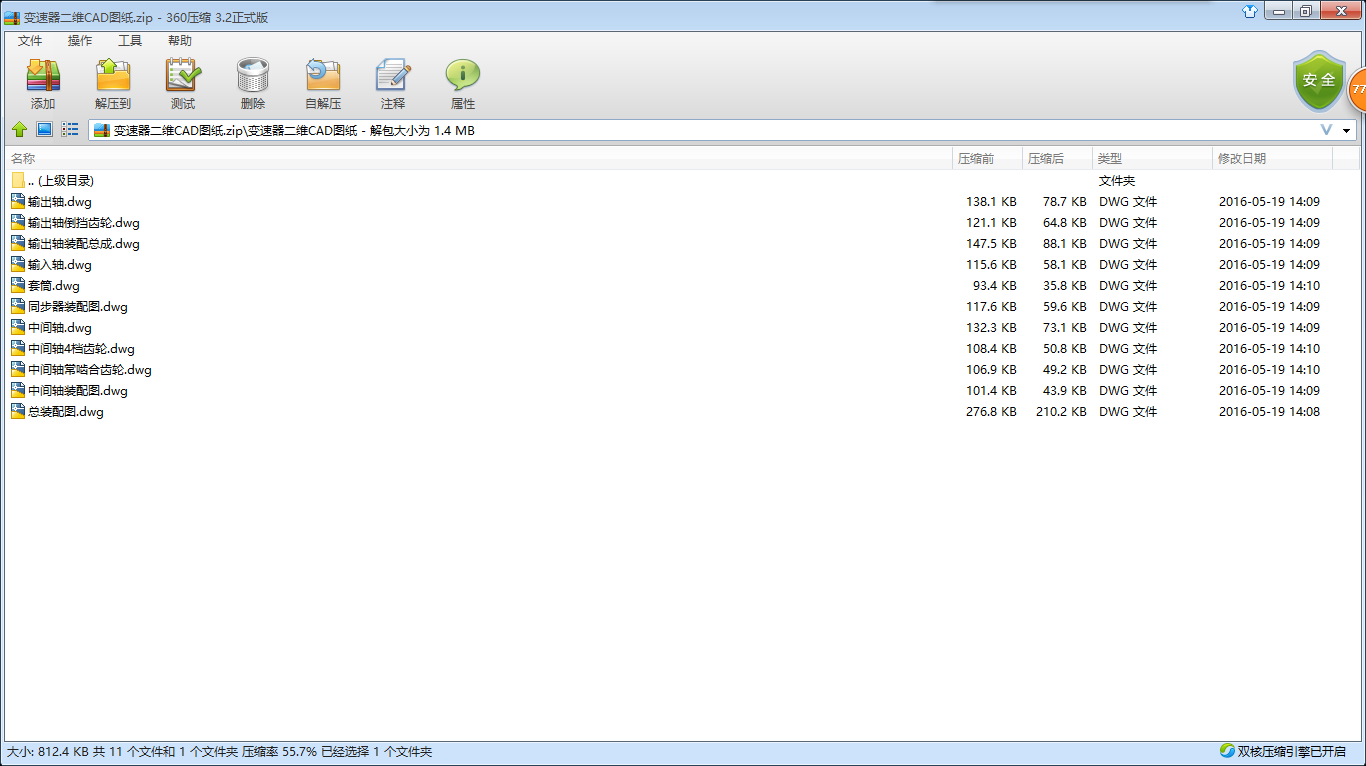
Task: Click the 输入轴.dwg file icon
Action: 18,265
